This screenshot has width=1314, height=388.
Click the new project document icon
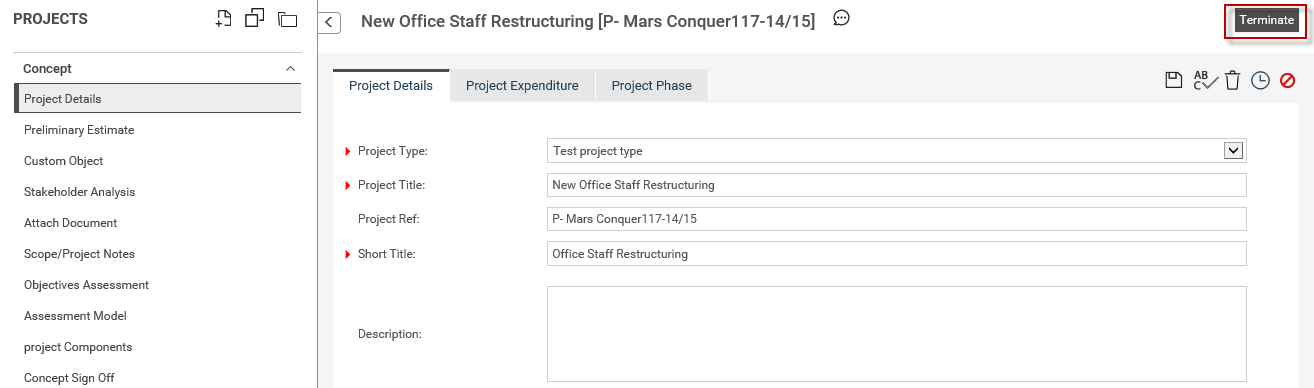pyautogui.click(x=225, y=18)
